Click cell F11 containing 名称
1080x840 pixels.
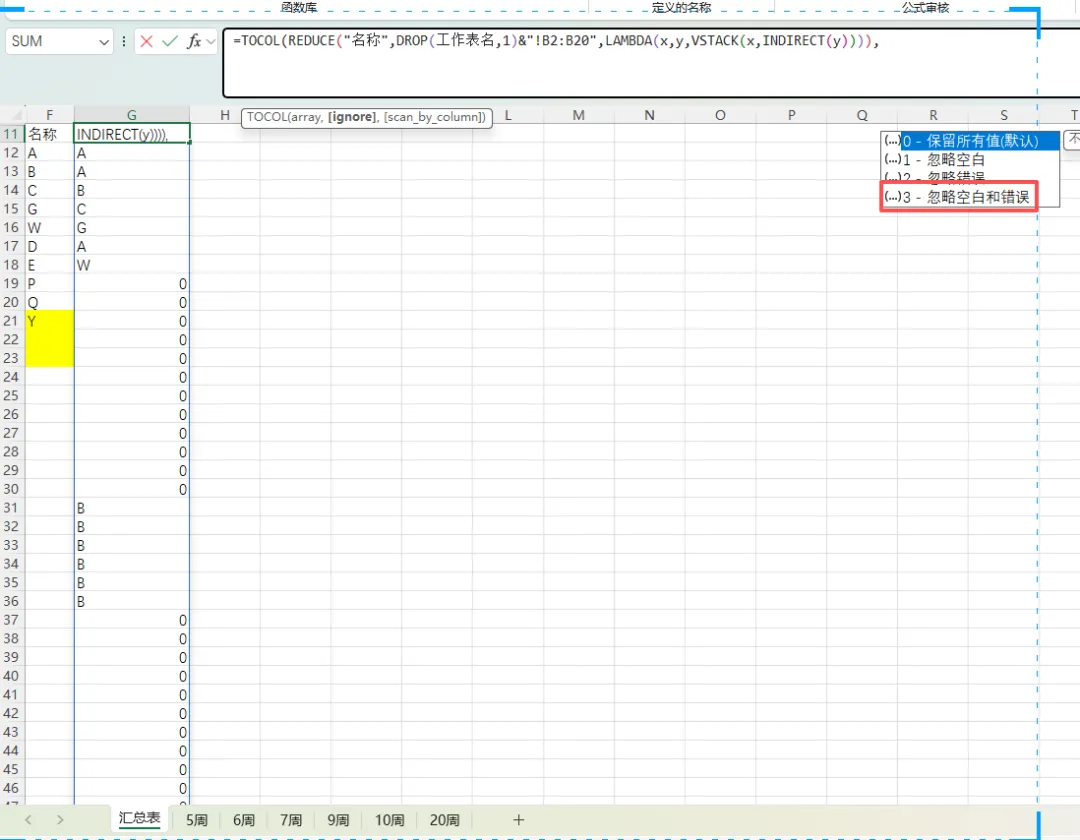click(x=50, y=134)
